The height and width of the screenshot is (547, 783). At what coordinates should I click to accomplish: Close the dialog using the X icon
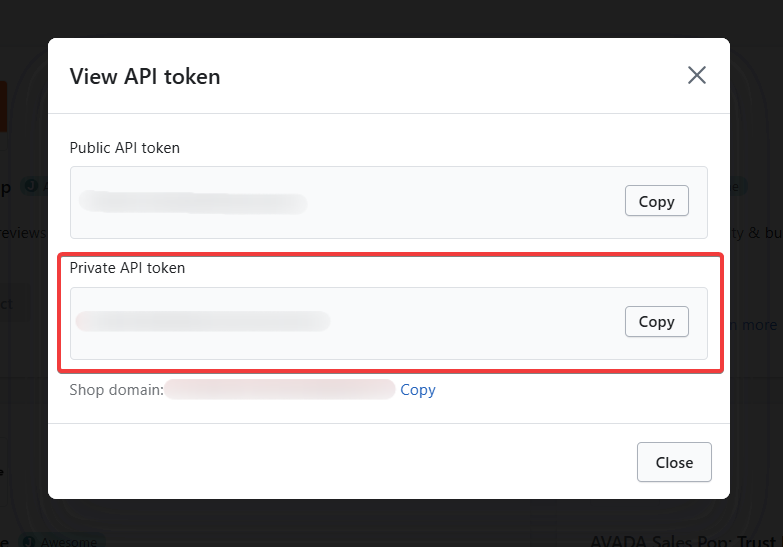click(697, 75)
